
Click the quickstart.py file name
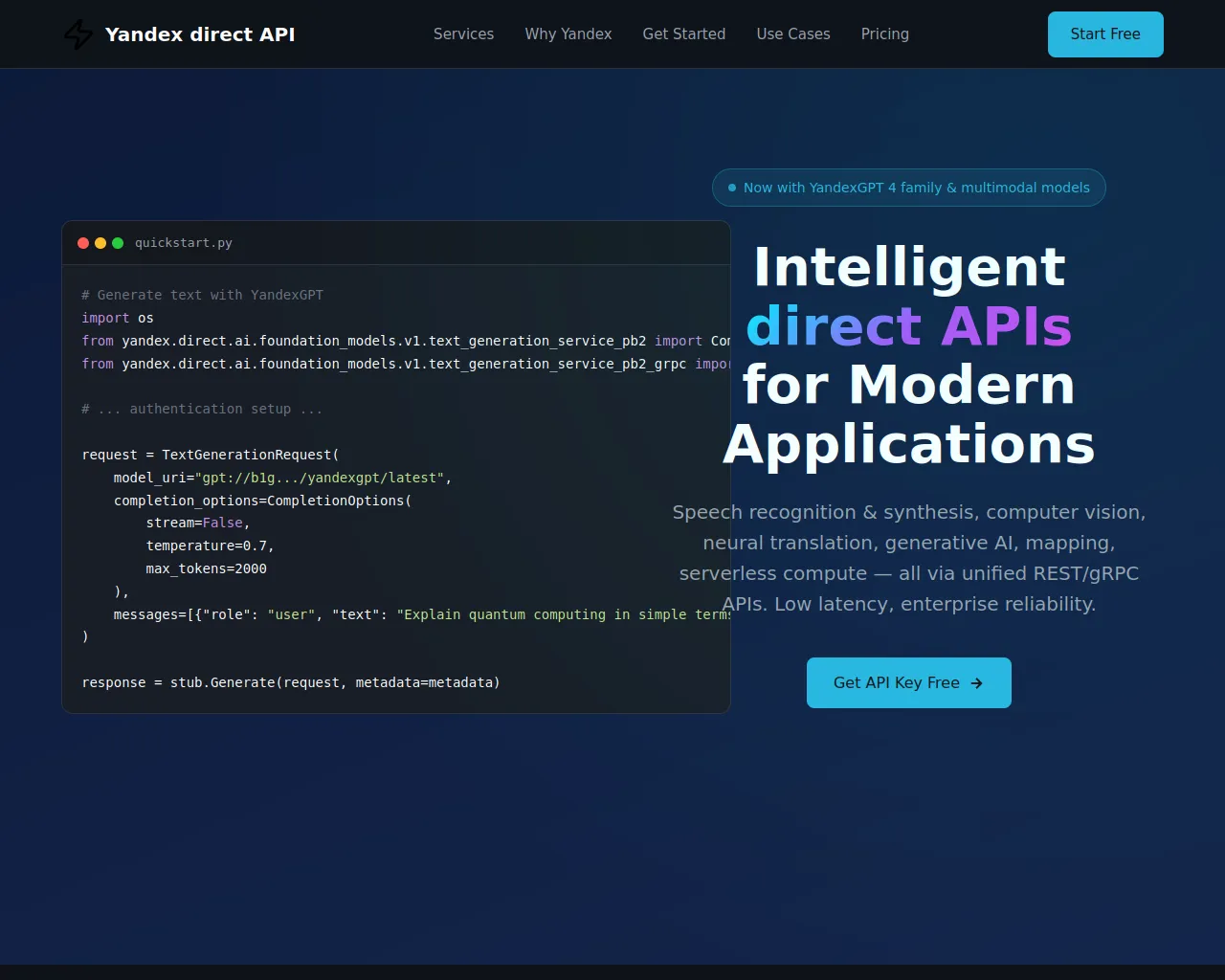pyautogui.click(x=184, y=243)
